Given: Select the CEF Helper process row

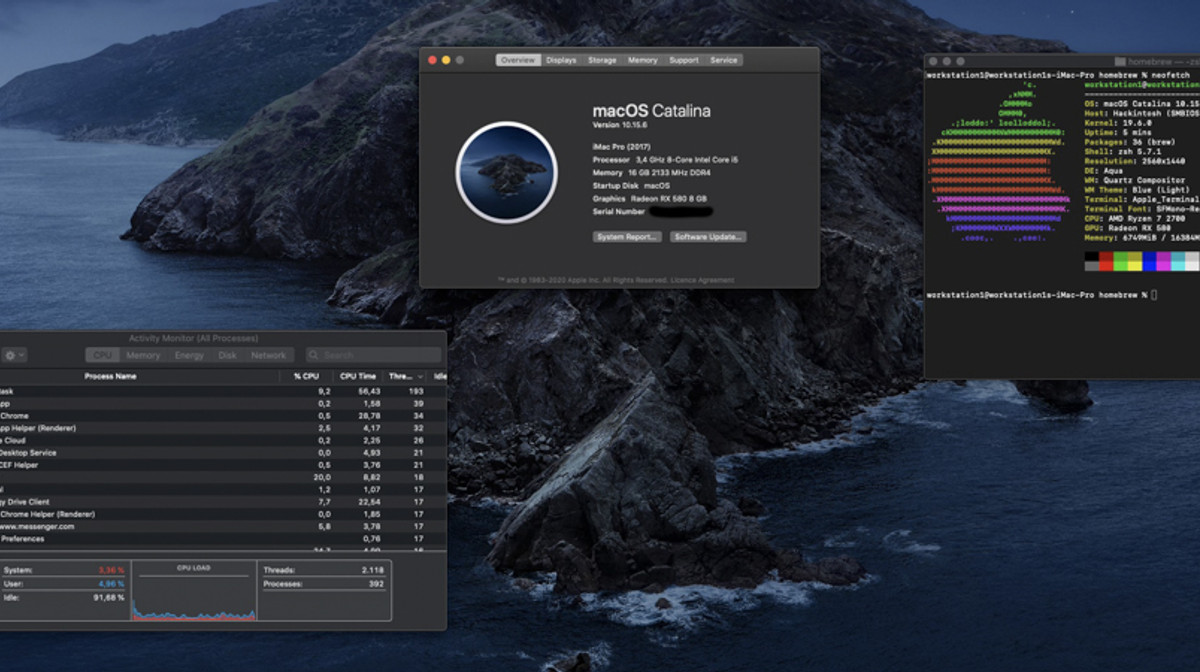Looking at the screenshot, I should point(223,465).
